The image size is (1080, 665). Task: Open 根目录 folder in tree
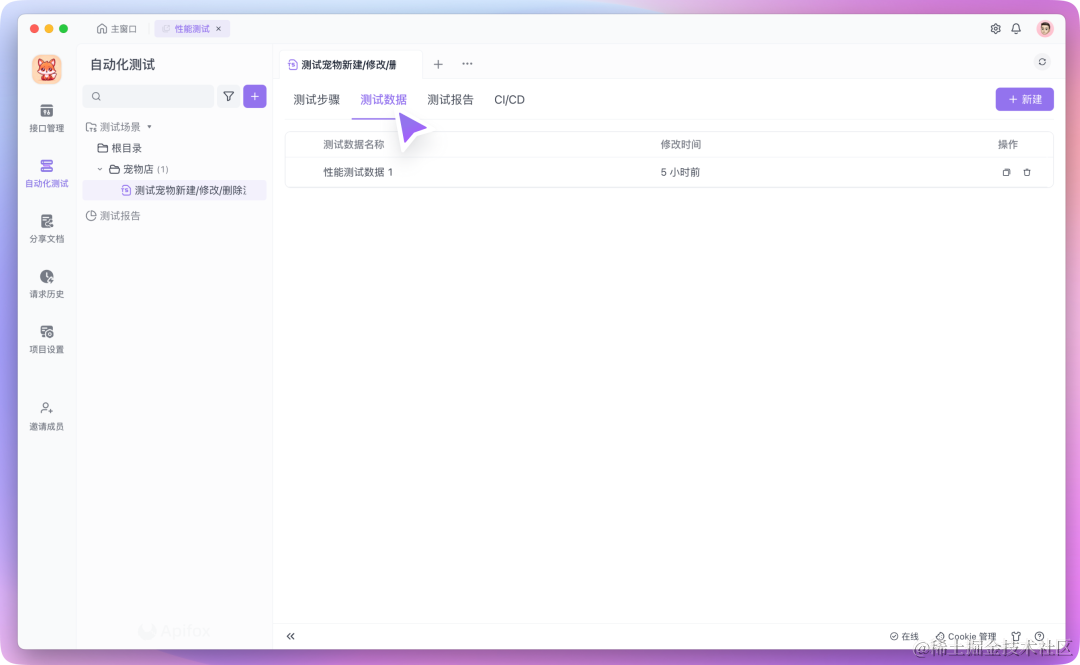[x=119, y=148]
